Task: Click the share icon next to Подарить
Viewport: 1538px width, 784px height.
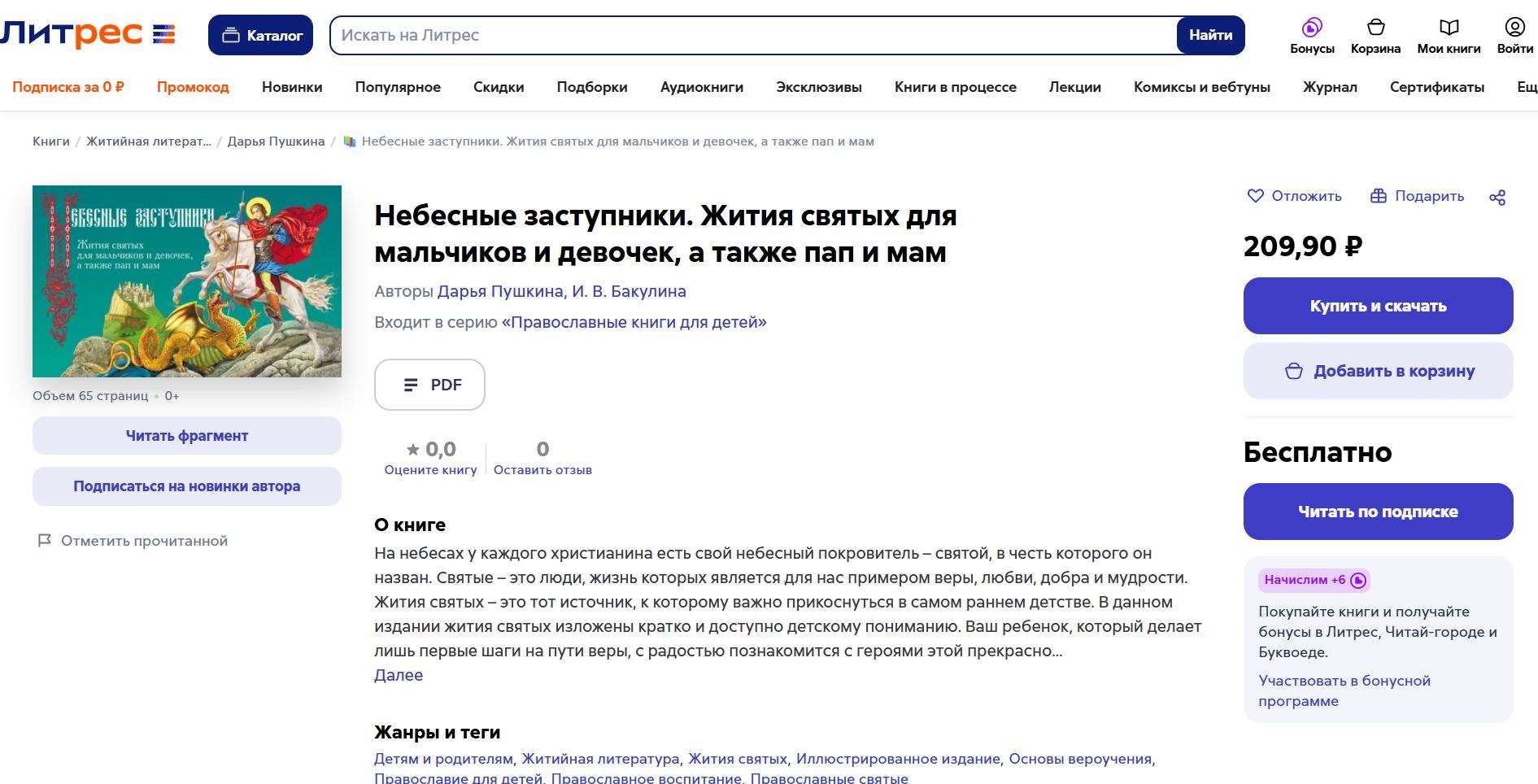Action: (1497, 197)
